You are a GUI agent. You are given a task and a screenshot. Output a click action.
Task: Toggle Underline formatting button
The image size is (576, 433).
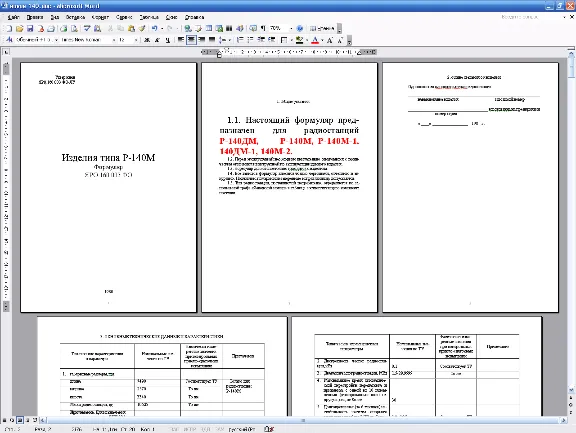pyautogui.click(x=168, y=40)
